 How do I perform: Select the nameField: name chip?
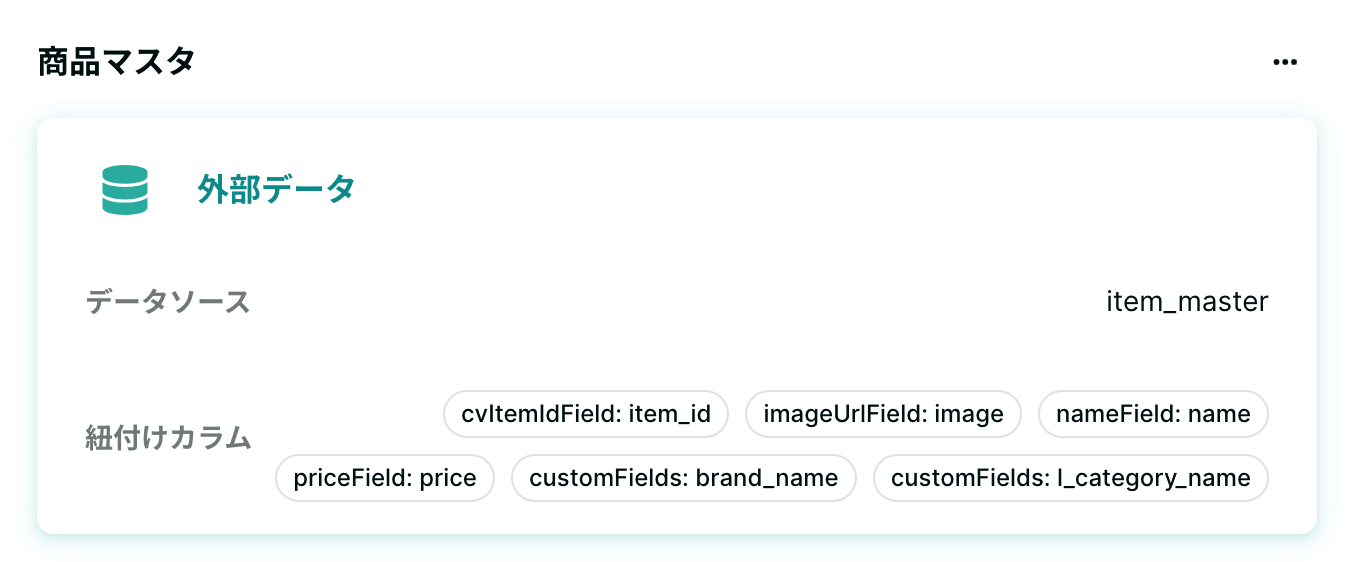(x=1153, y=414)
